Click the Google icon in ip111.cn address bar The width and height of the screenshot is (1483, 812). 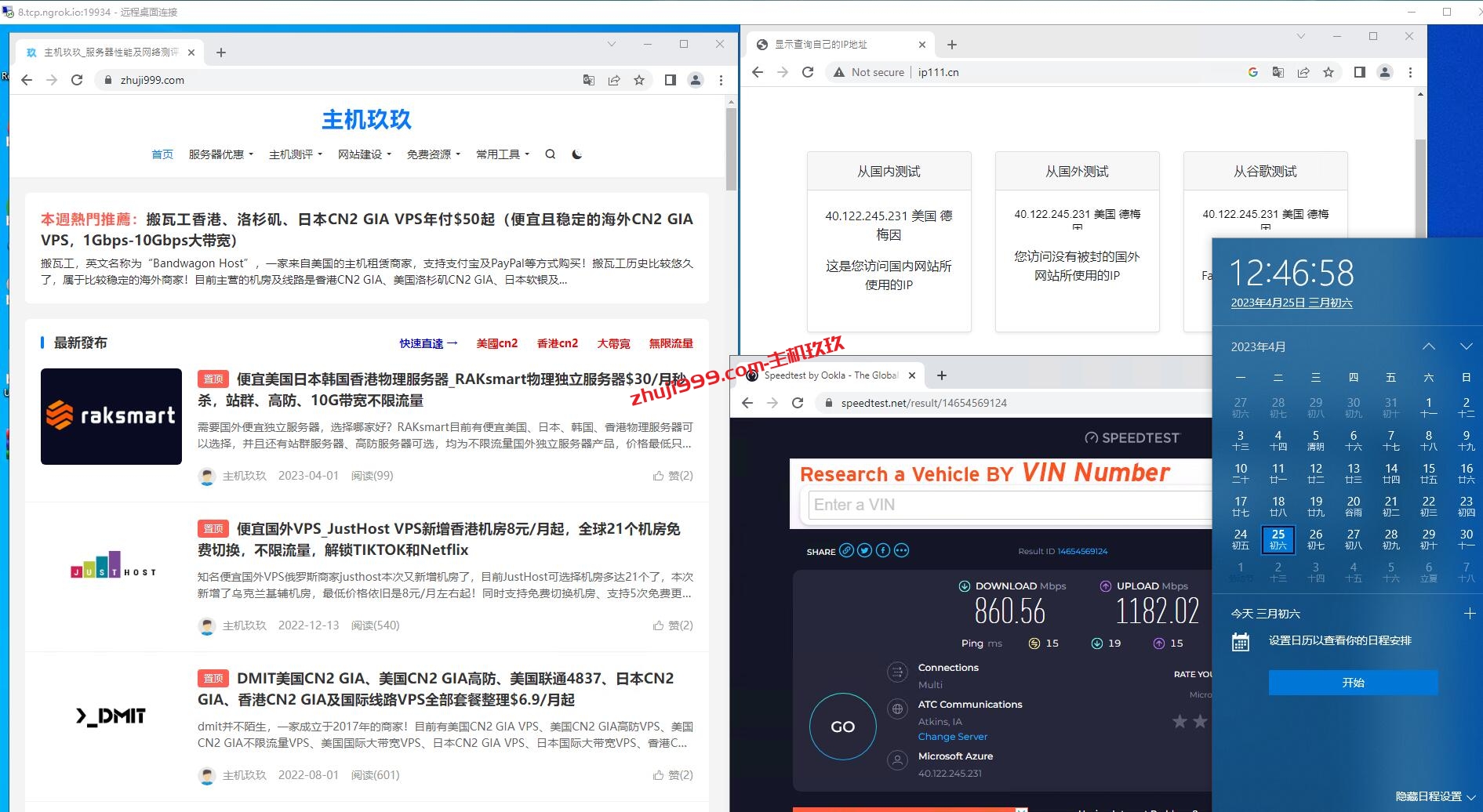pyautogui.click(x=1253, y=72)
